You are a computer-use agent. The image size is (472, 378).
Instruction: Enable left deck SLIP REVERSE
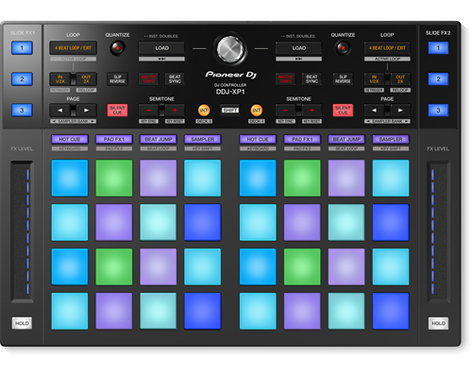117,79
